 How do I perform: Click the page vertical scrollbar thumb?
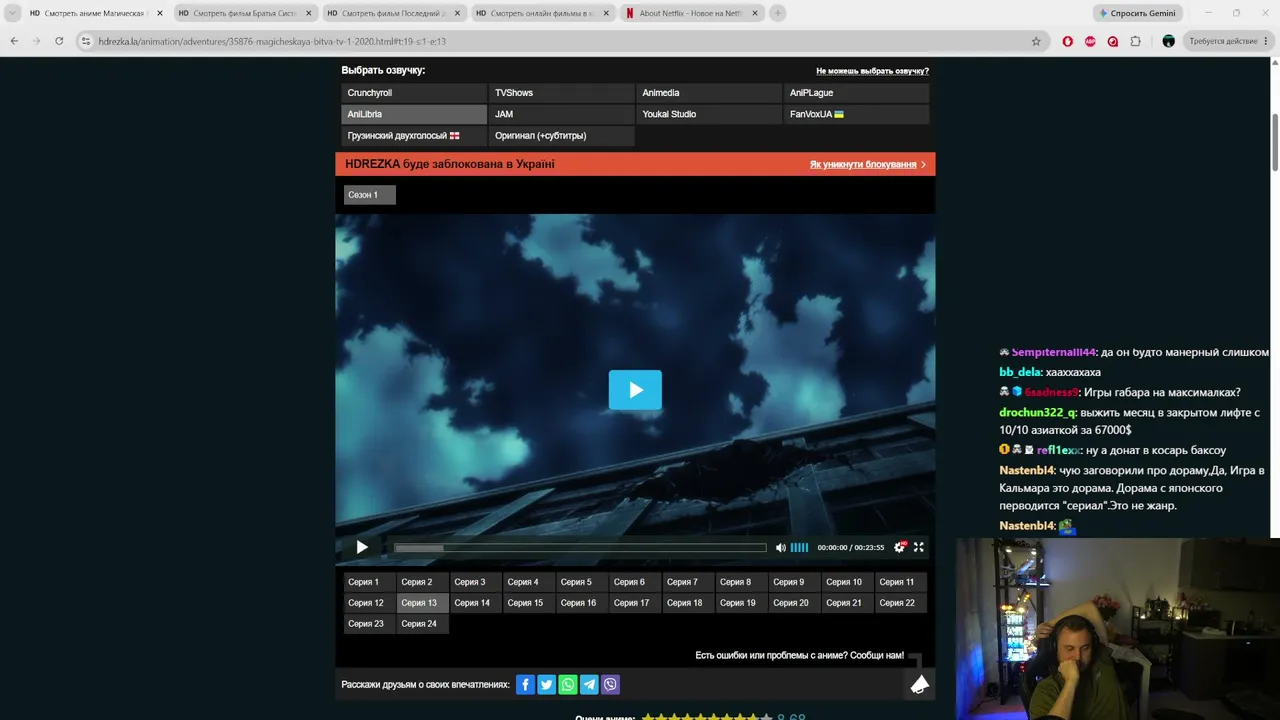click(x=1274, y=142)
